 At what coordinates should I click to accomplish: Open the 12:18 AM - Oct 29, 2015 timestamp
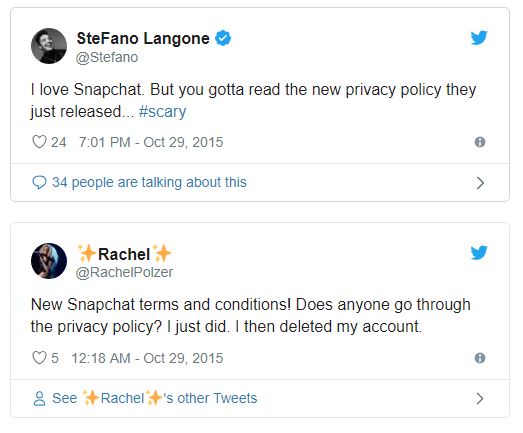(x=147, y=358)
